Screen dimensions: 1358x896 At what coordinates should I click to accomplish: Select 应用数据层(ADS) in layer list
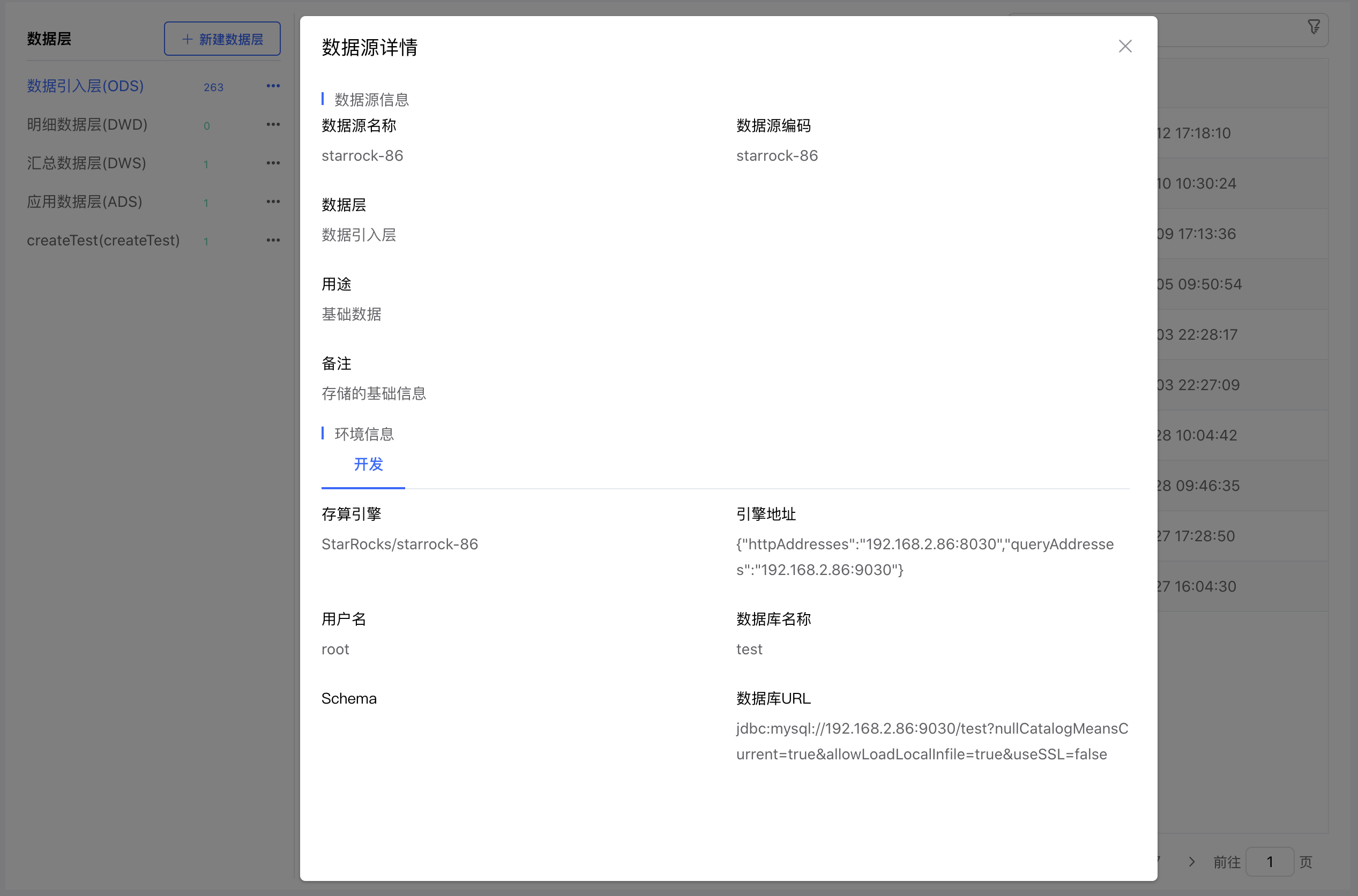click(85, 201)
